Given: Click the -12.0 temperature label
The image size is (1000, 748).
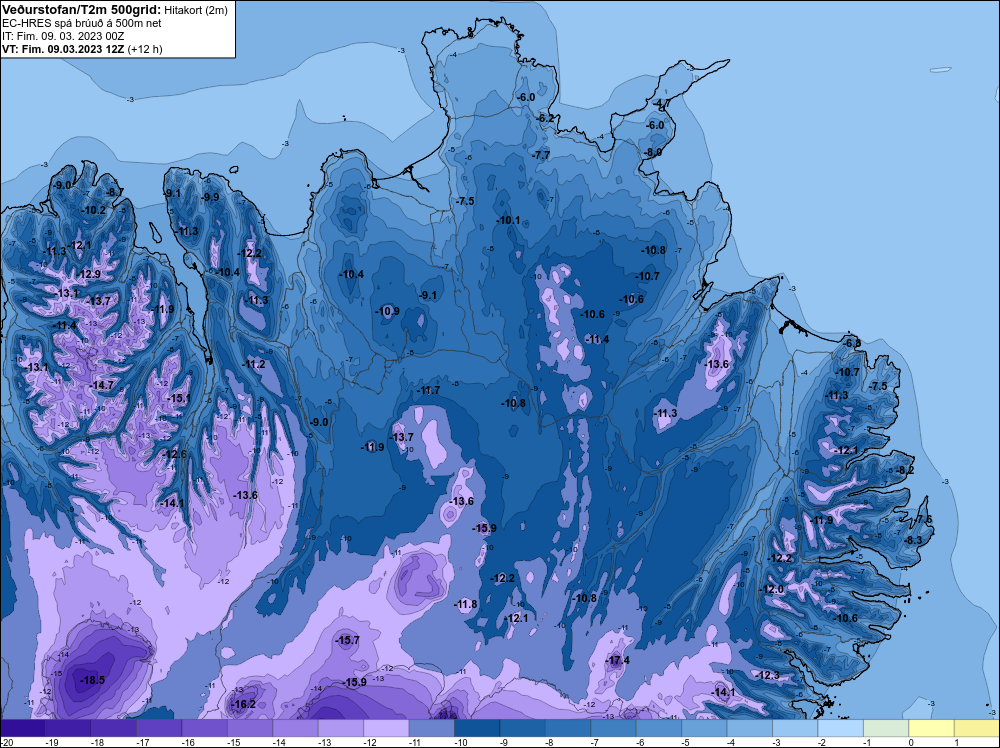Looking at the screenshot, I should coord(772,589).
